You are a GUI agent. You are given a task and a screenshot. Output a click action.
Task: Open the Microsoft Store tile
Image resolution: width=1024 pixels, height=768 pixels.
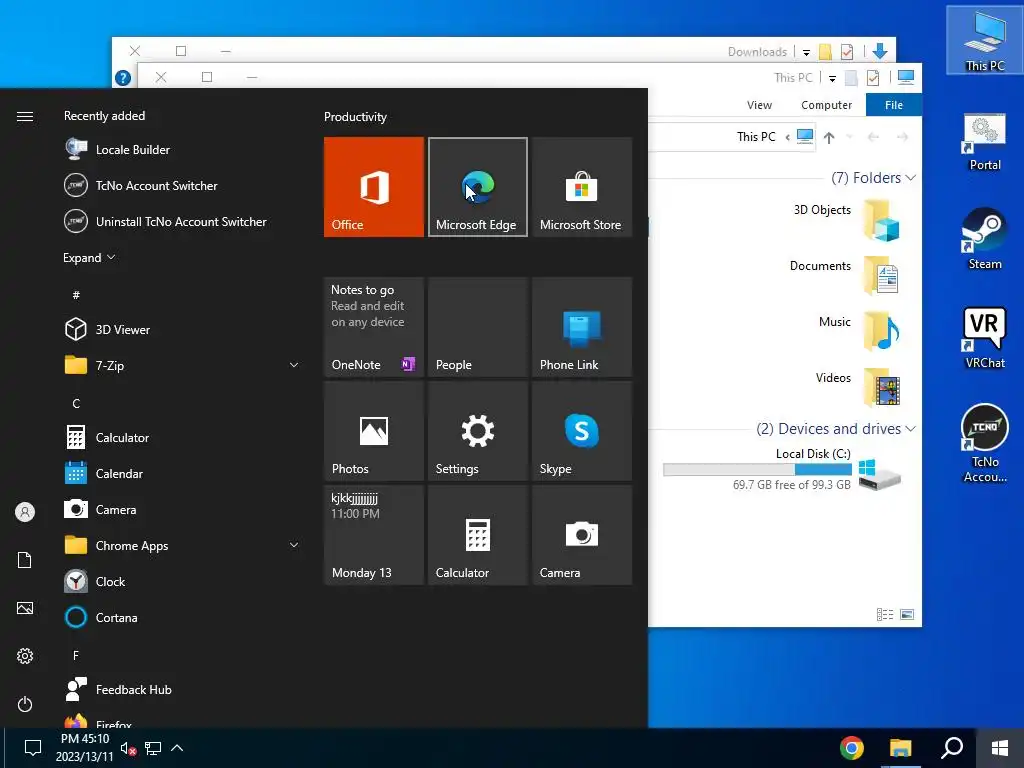tap(582, 187)
